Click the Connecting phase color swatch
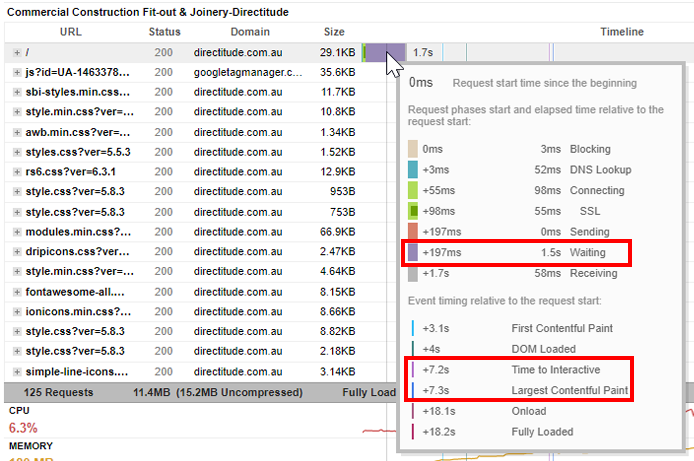The width and height of the screenshot is (694, 461). click(x=413, y=190)
